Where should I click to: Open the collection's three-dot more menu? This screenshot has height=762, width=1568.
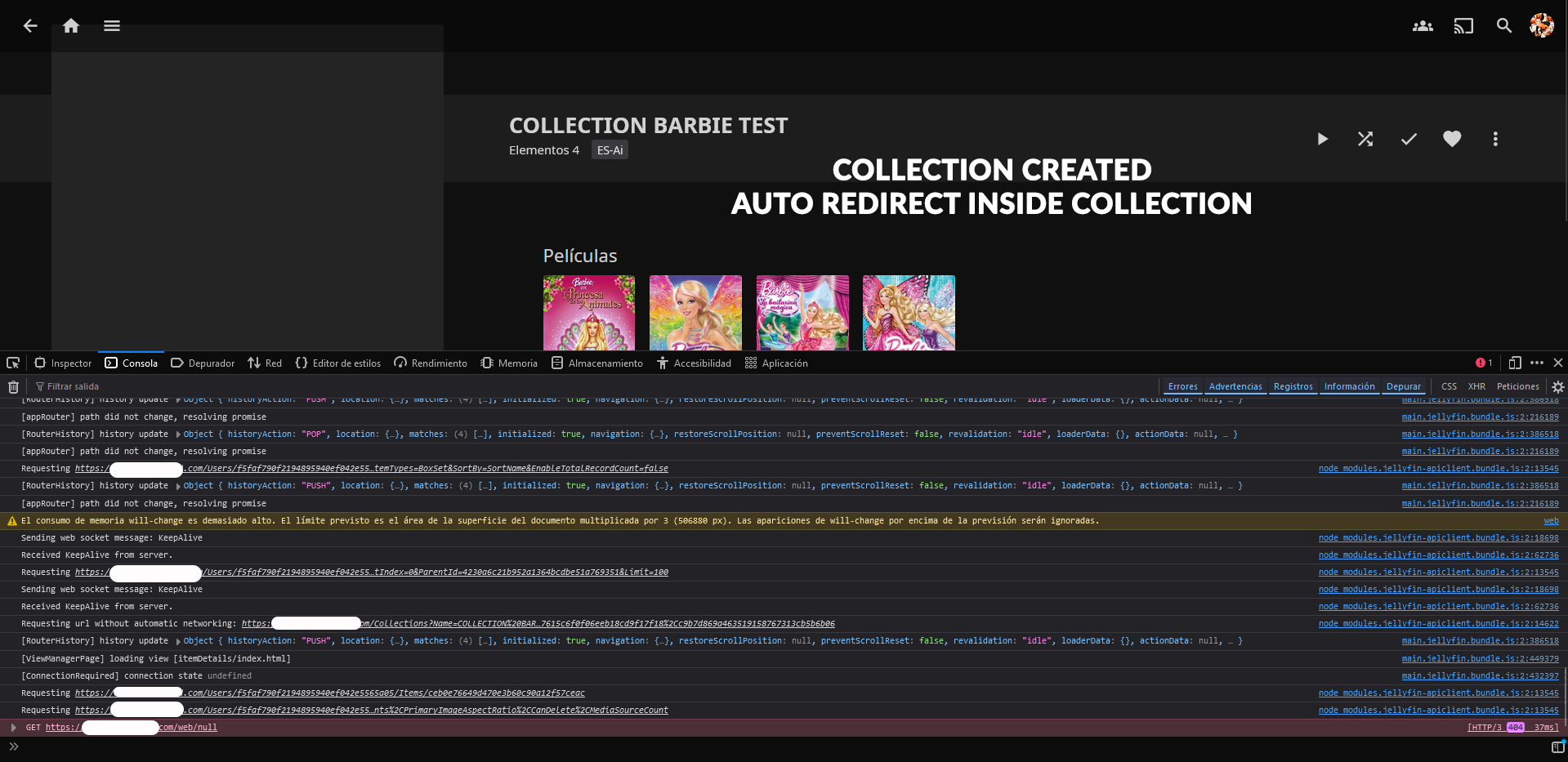[1495, 139]
